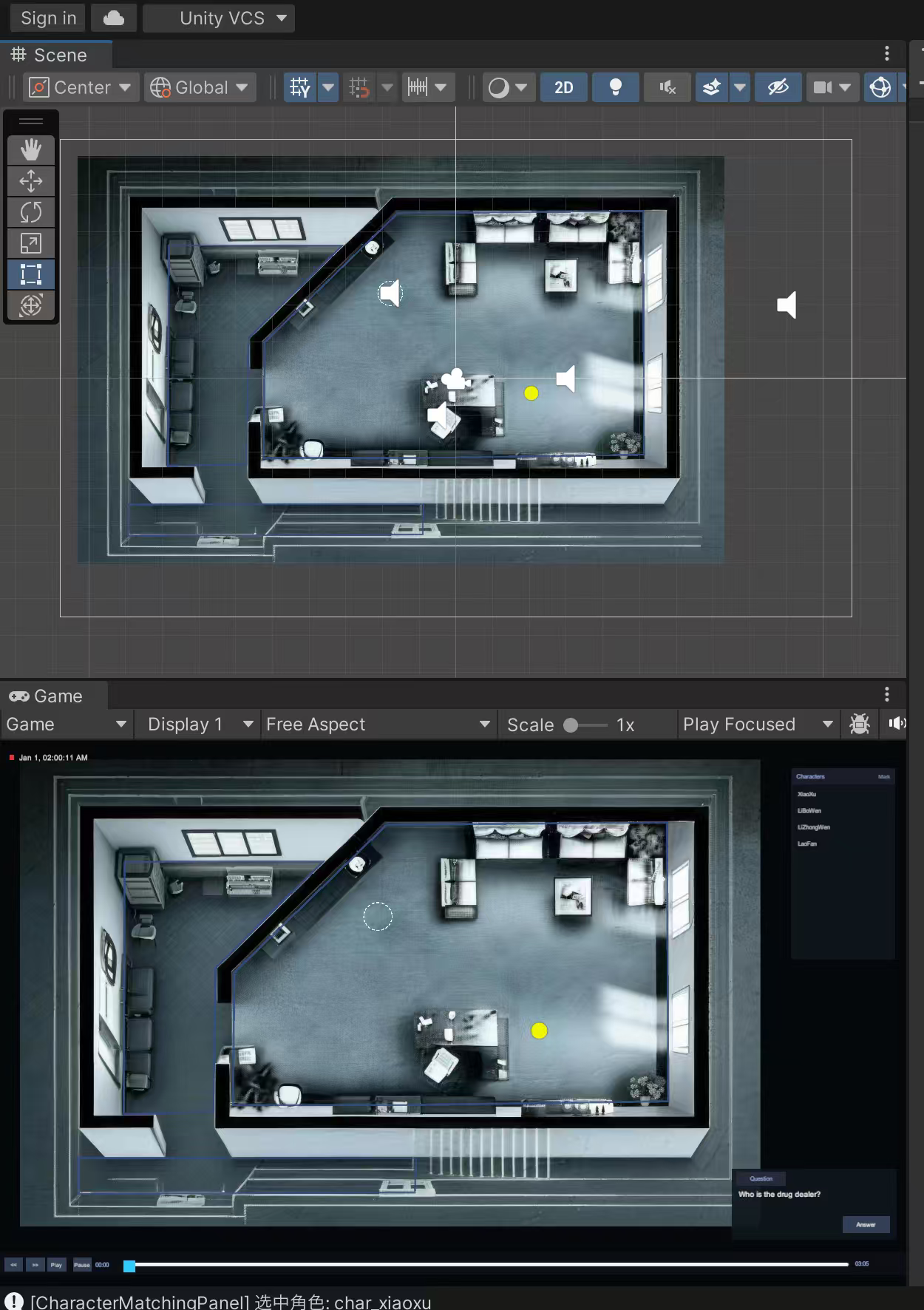Open the Unity VCS dropdown
This screenshot has width=924, height=1310.
pyautogui.click(x=219, y=18)
